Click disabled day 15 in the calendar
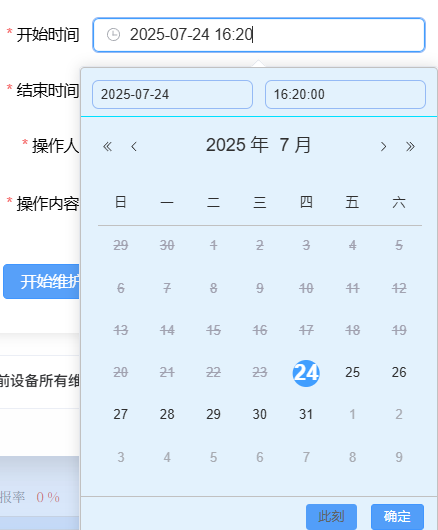 pos(213,330)
